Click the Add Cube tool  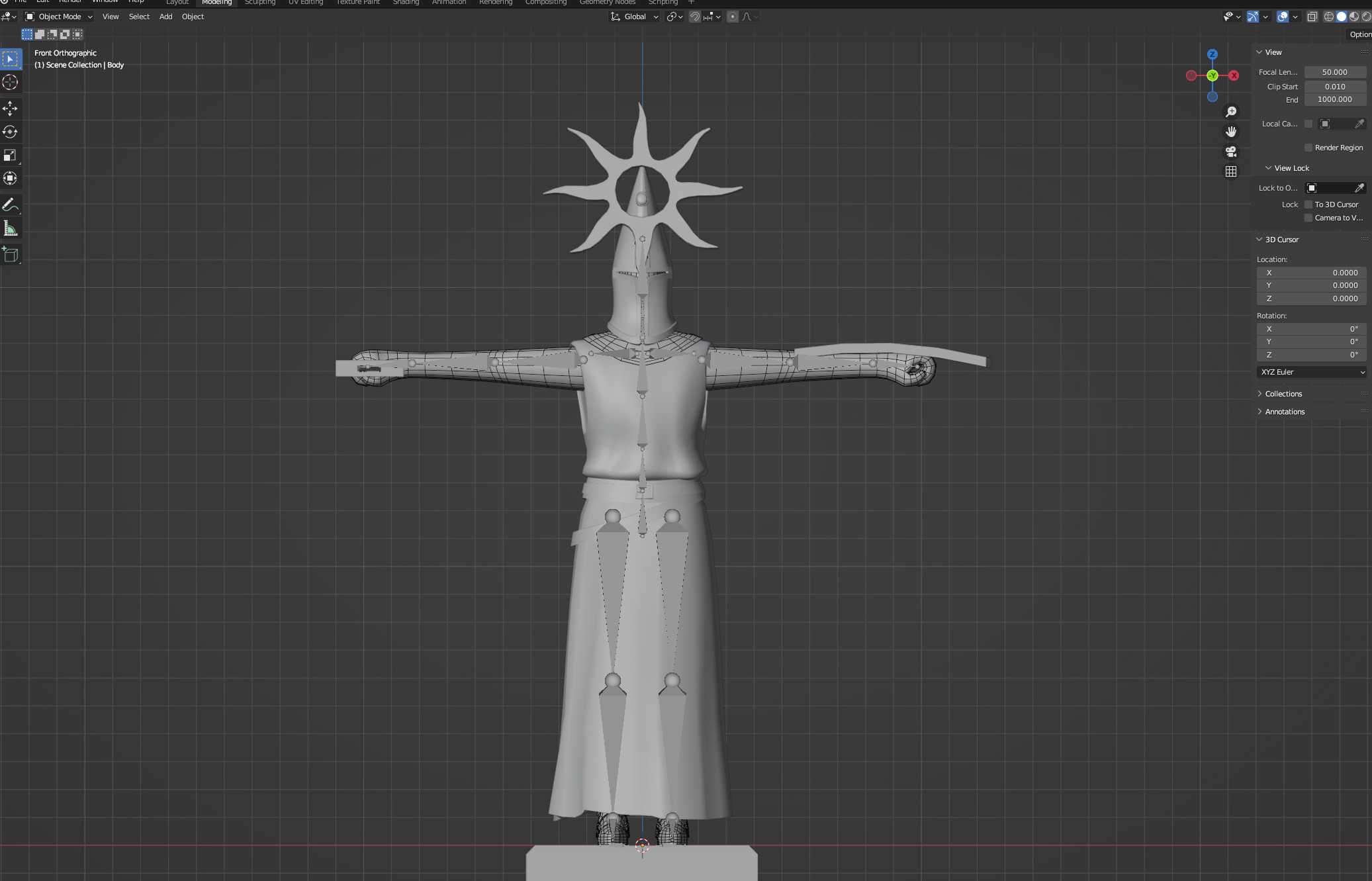tap(10, 255)
